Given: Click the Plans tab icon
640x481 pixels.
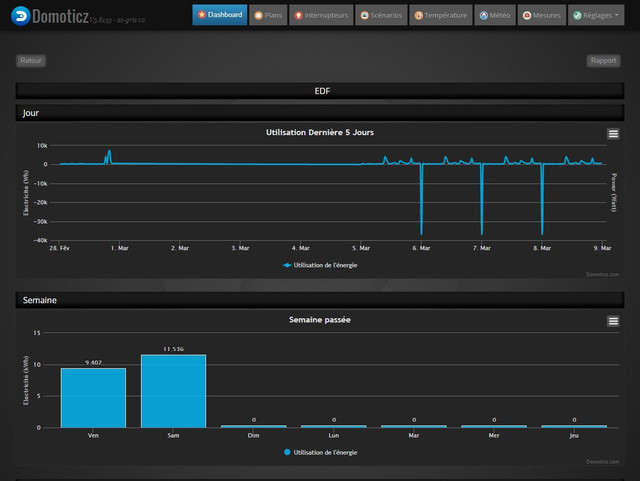Looking at the screenshot, I should (x=258, y=16).
